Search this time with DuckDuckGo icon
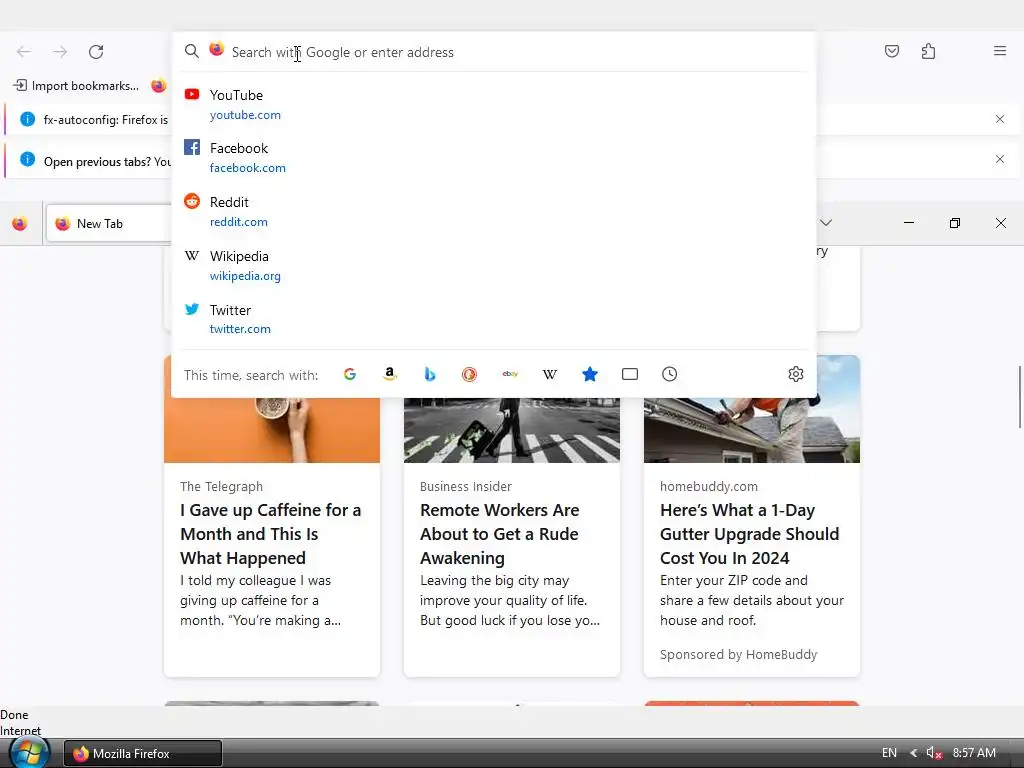 click(x=470, y=374)
